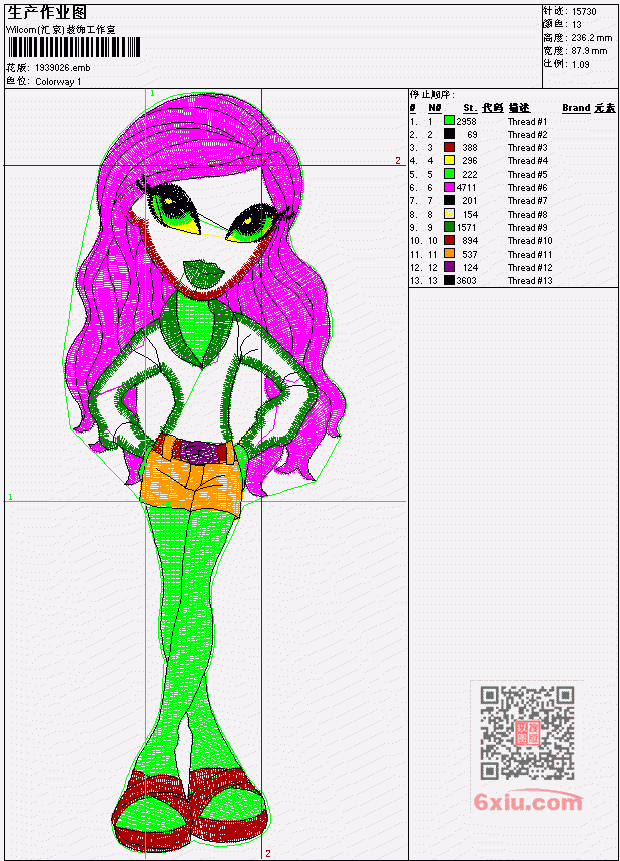Select the color count value 13

[577, 25]
